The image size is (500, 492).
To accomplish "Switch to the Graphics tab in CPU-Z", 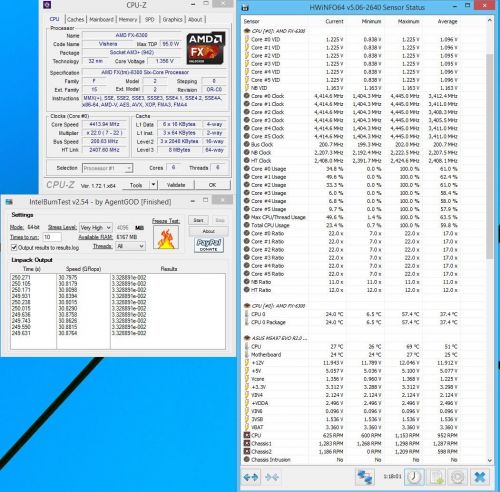I will [x=172, y=19].
